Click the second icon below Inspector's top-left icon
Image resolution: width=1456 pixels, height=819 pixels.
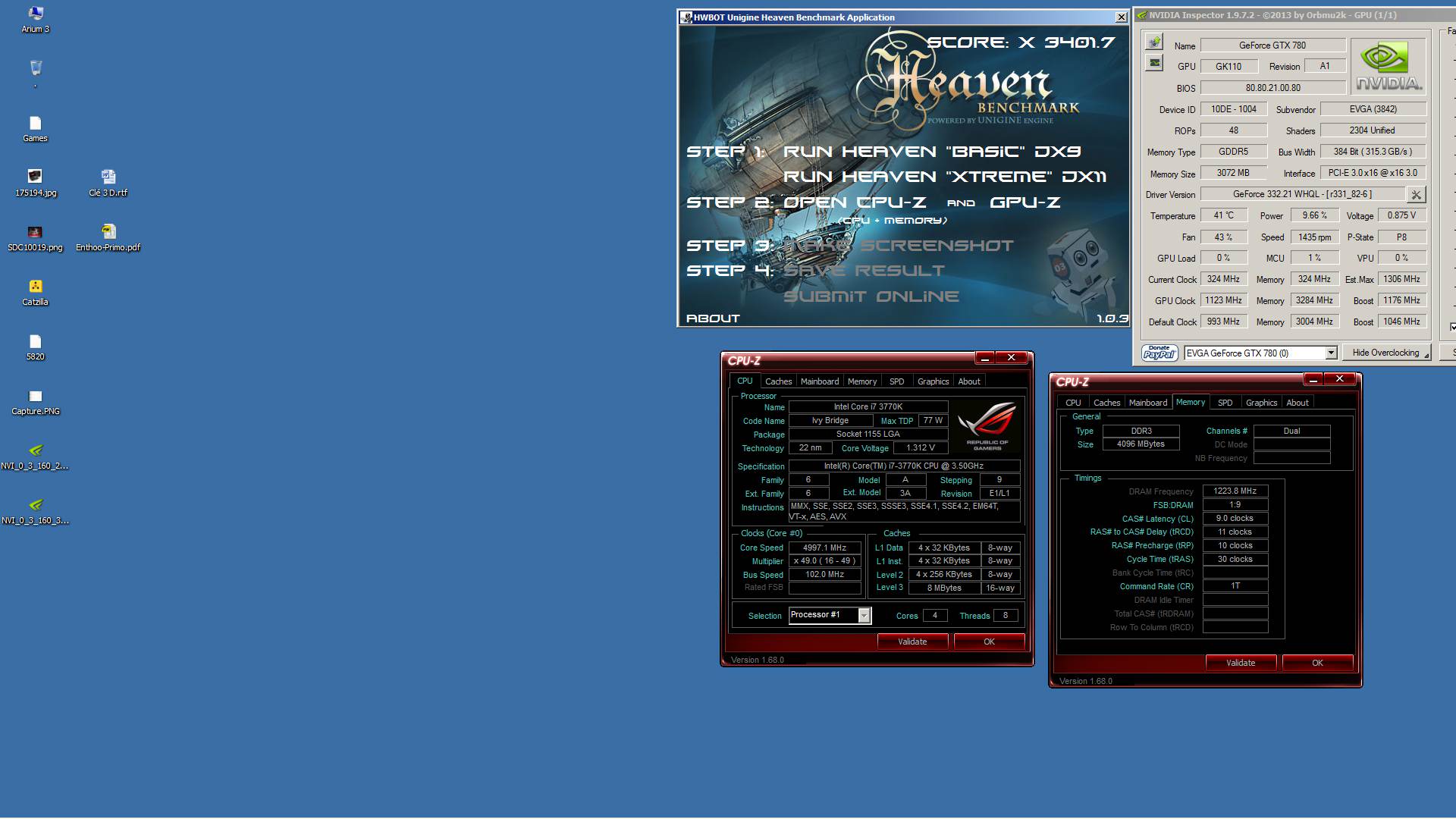pyautogui.click(x=1154, y=63)
